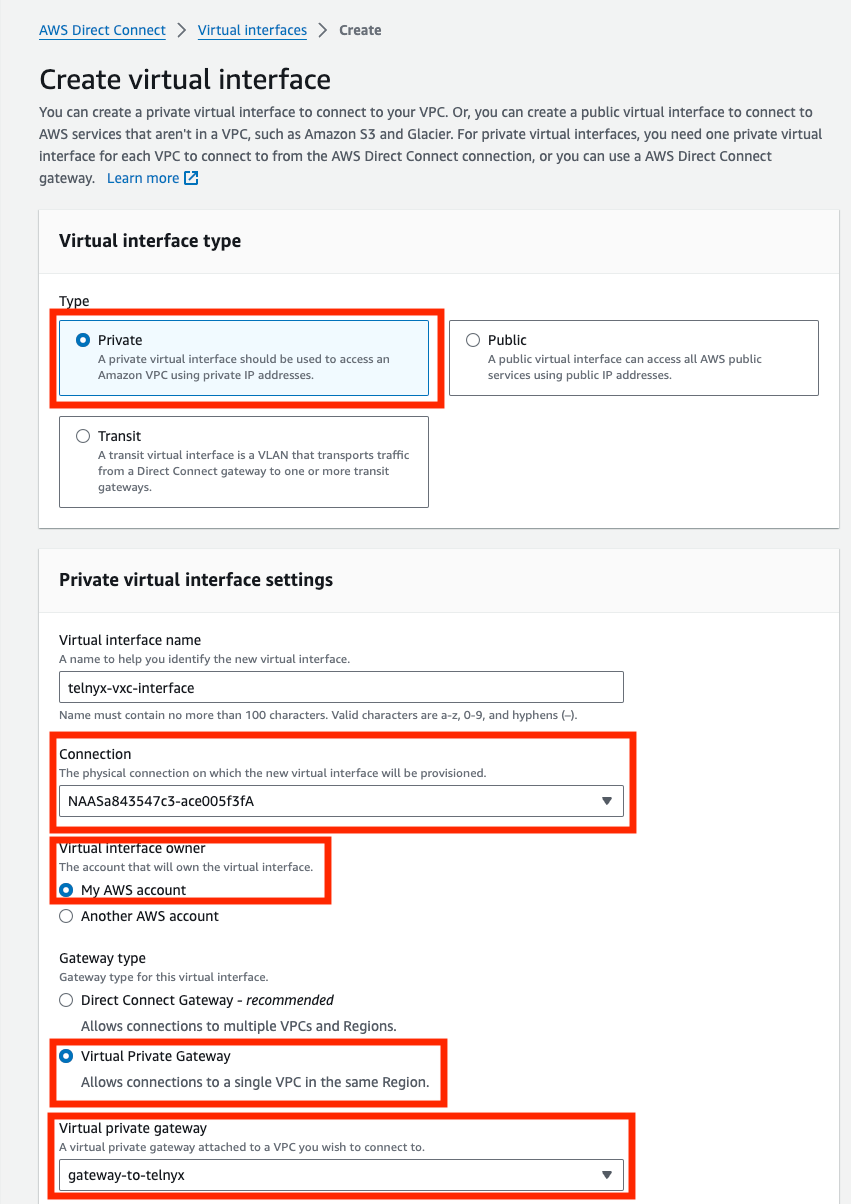Screen dimensions: 851x1204
Task: Click the Private option card
Action: click(x=244, y=360)
